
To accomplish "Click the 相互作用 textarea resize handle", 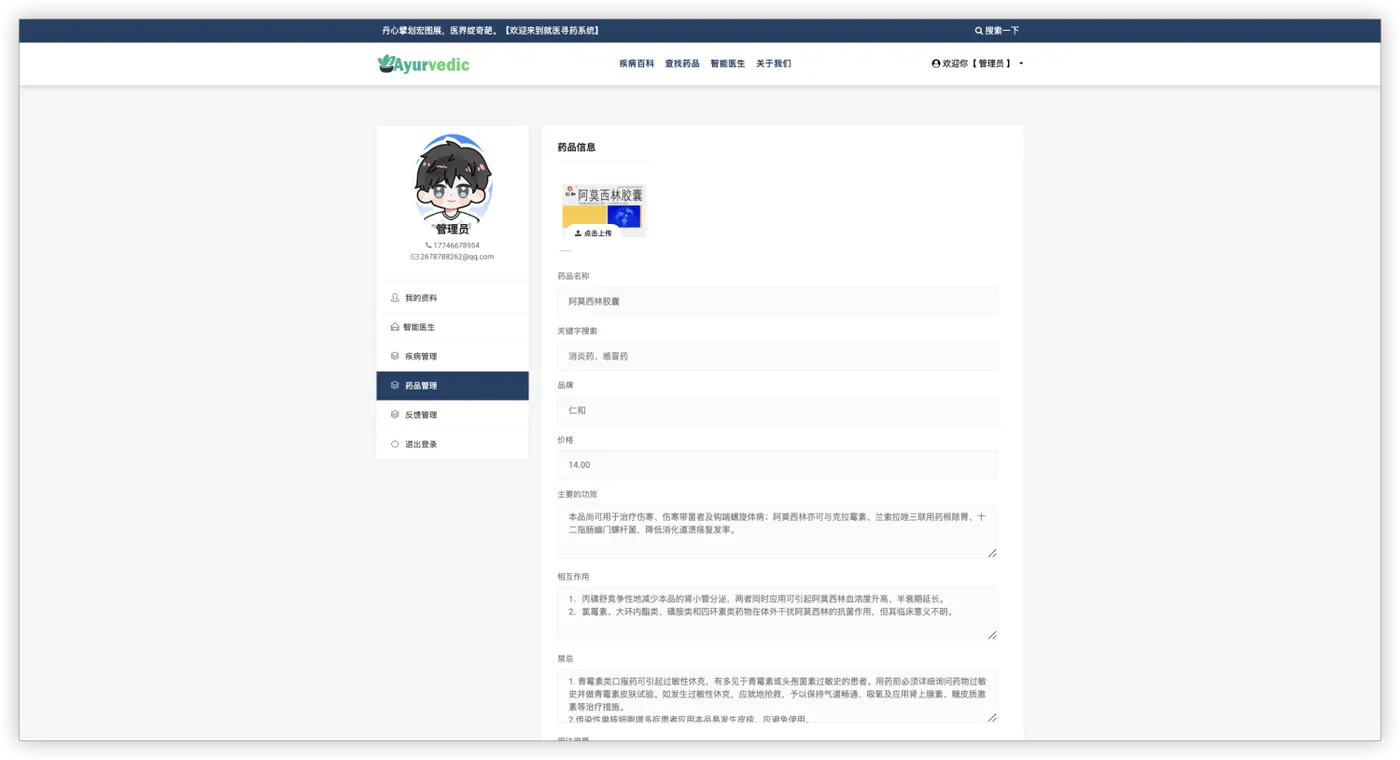I will [992, 635].
